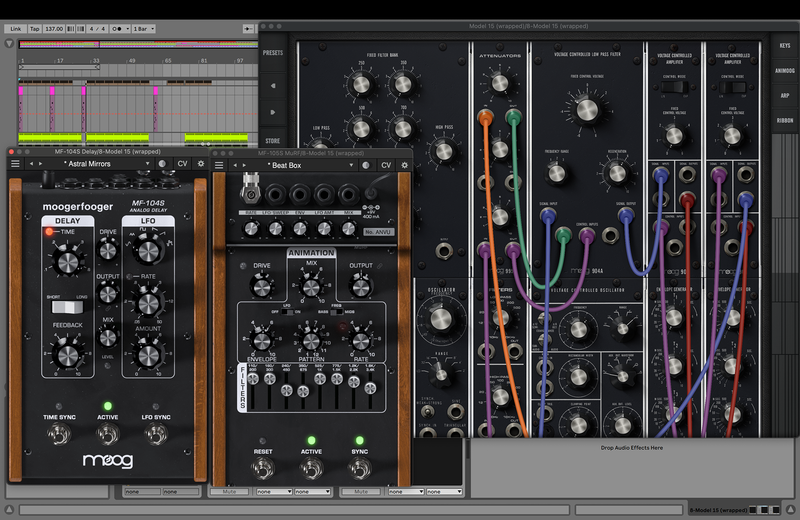This screenshot has width=800, height=520.
Task: Click the CV button on MF-104S delay
Action: point(182,163)
